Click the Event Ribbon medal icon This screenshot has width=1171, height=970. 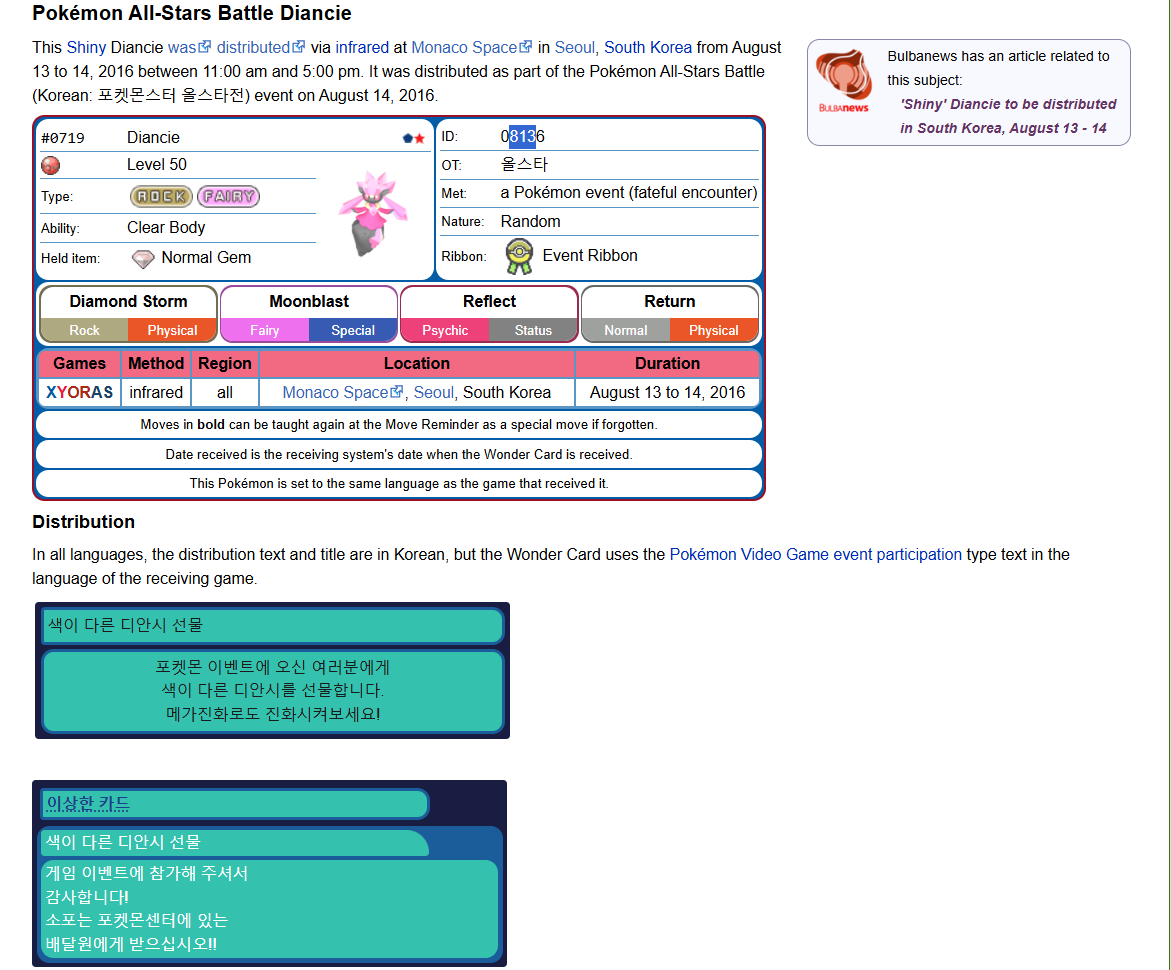(x=518, y=256)
